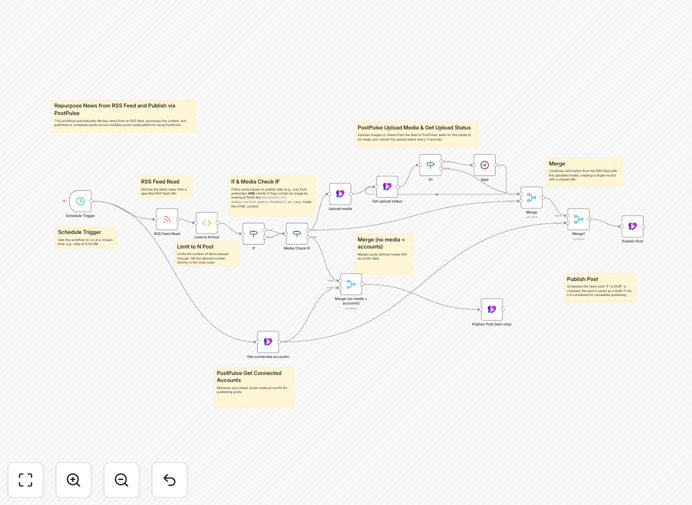
Task: Select the If1 node before Wait
Action: click(430, 165)
